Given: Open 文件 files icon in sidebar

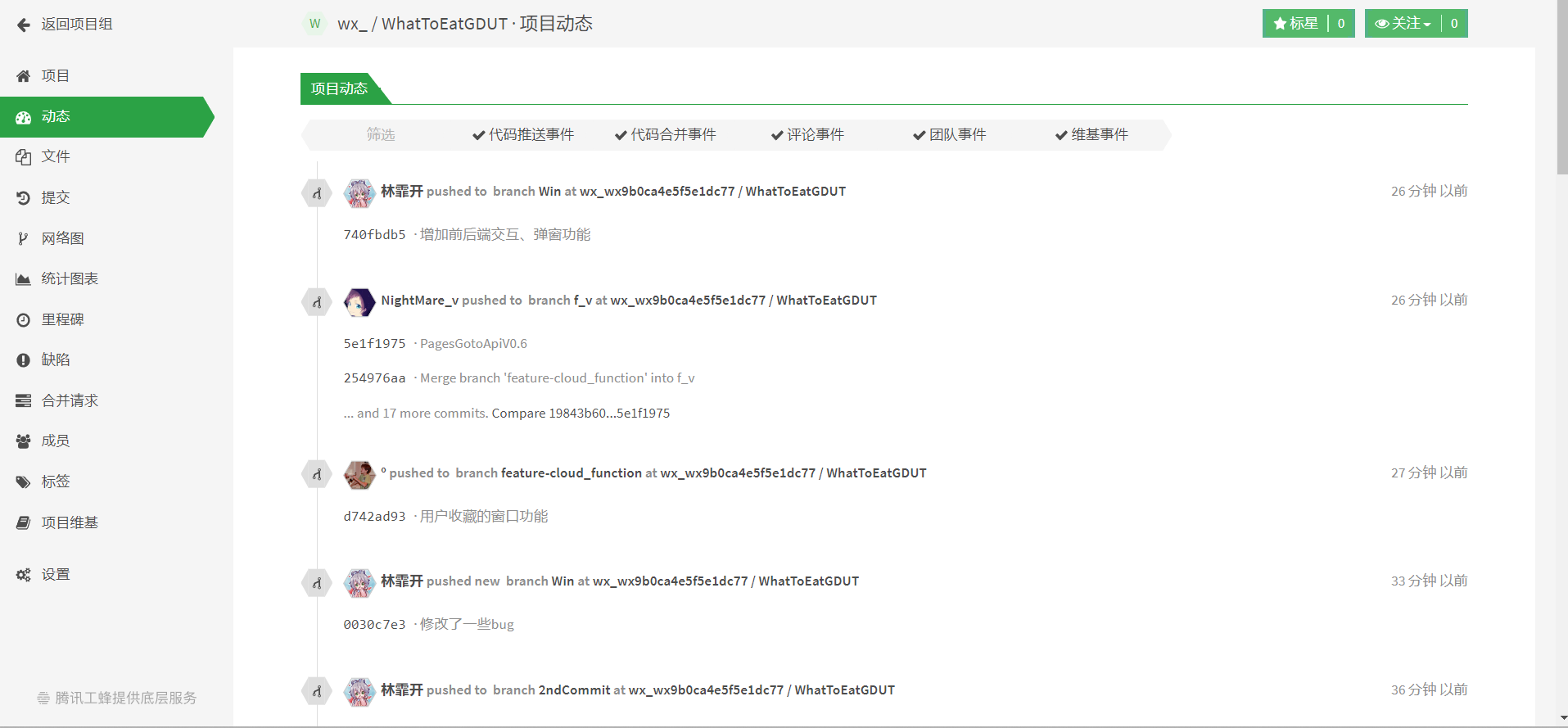Looking at the screenshot, I should point(24,157).
